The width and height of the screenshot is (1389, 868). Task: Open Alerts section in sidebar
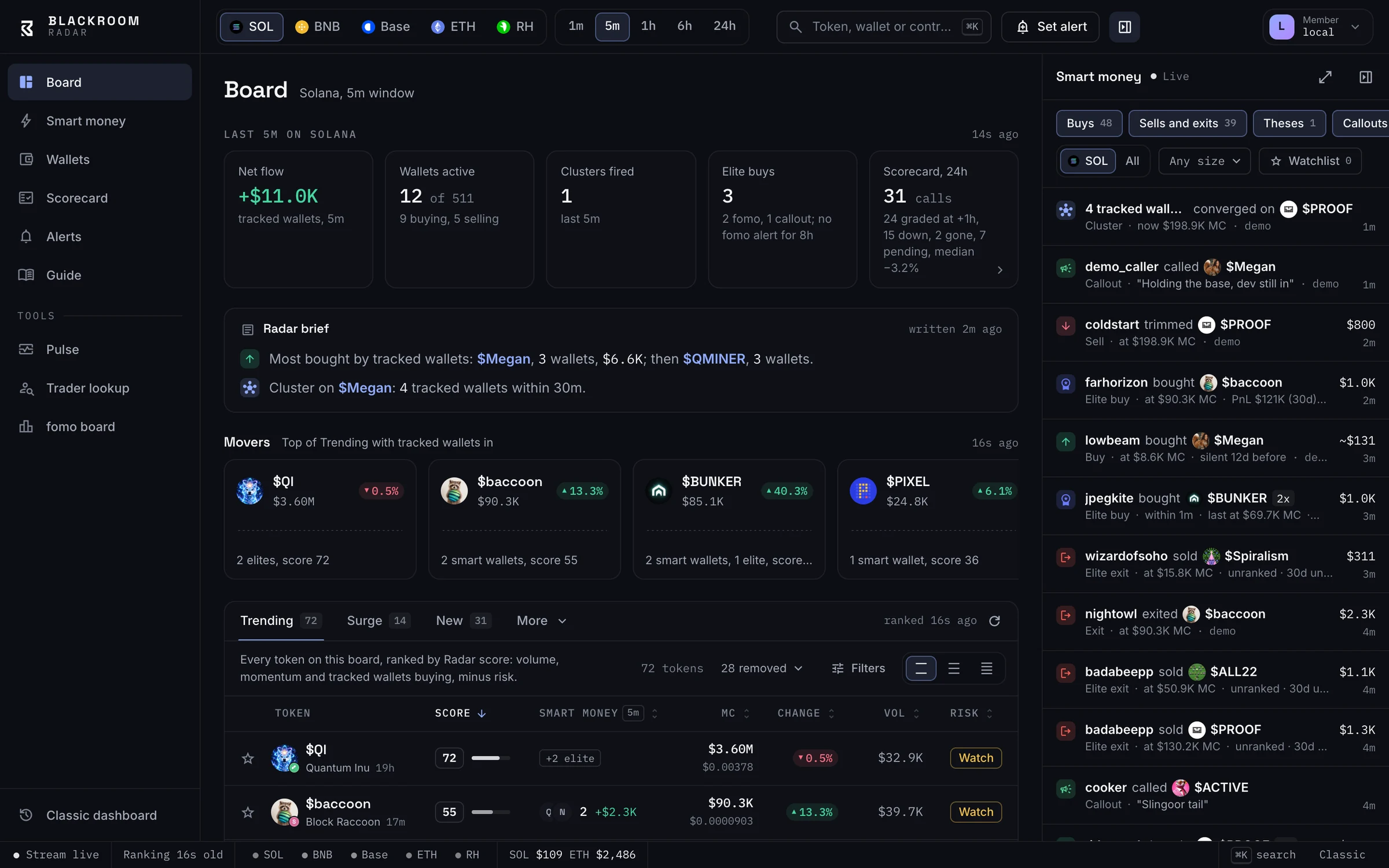(x=100, y=237)
